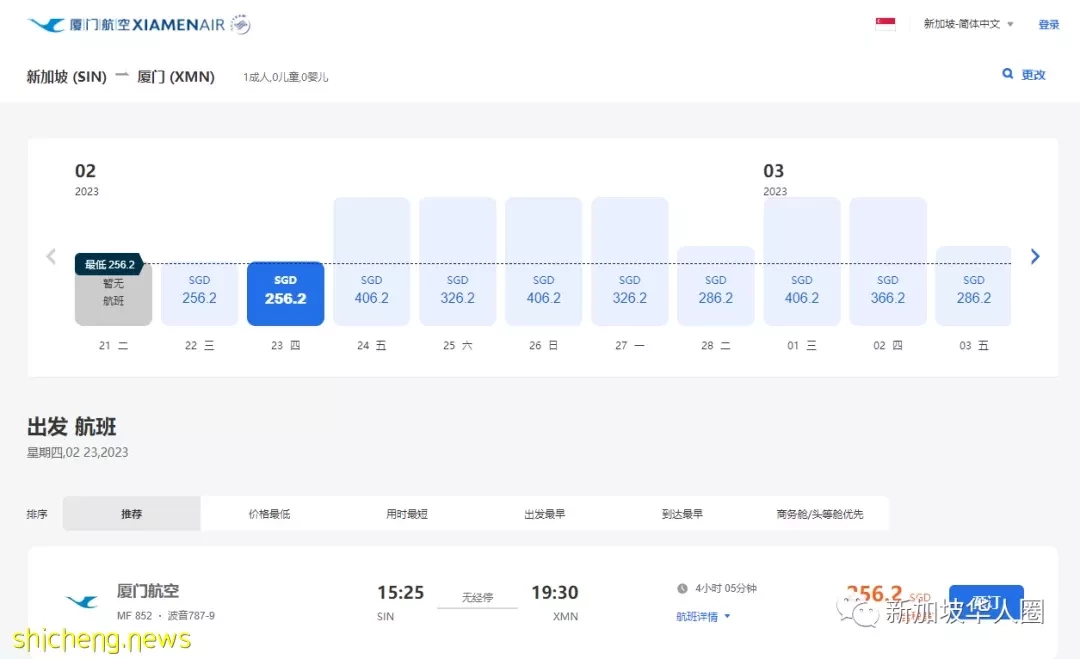The image size is (1080, 659).
Task: Click the 更改 search modify button
Action: (1032, 74)
